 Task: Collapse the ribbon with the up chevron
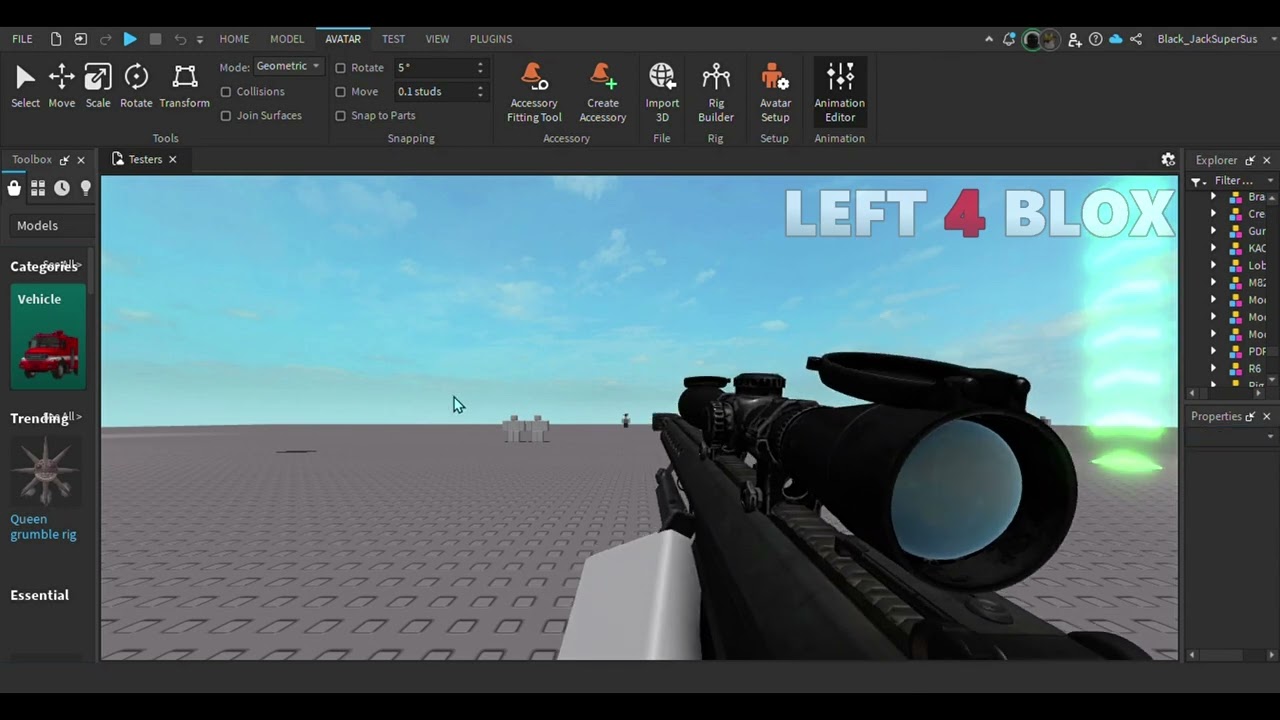point(989,39)
